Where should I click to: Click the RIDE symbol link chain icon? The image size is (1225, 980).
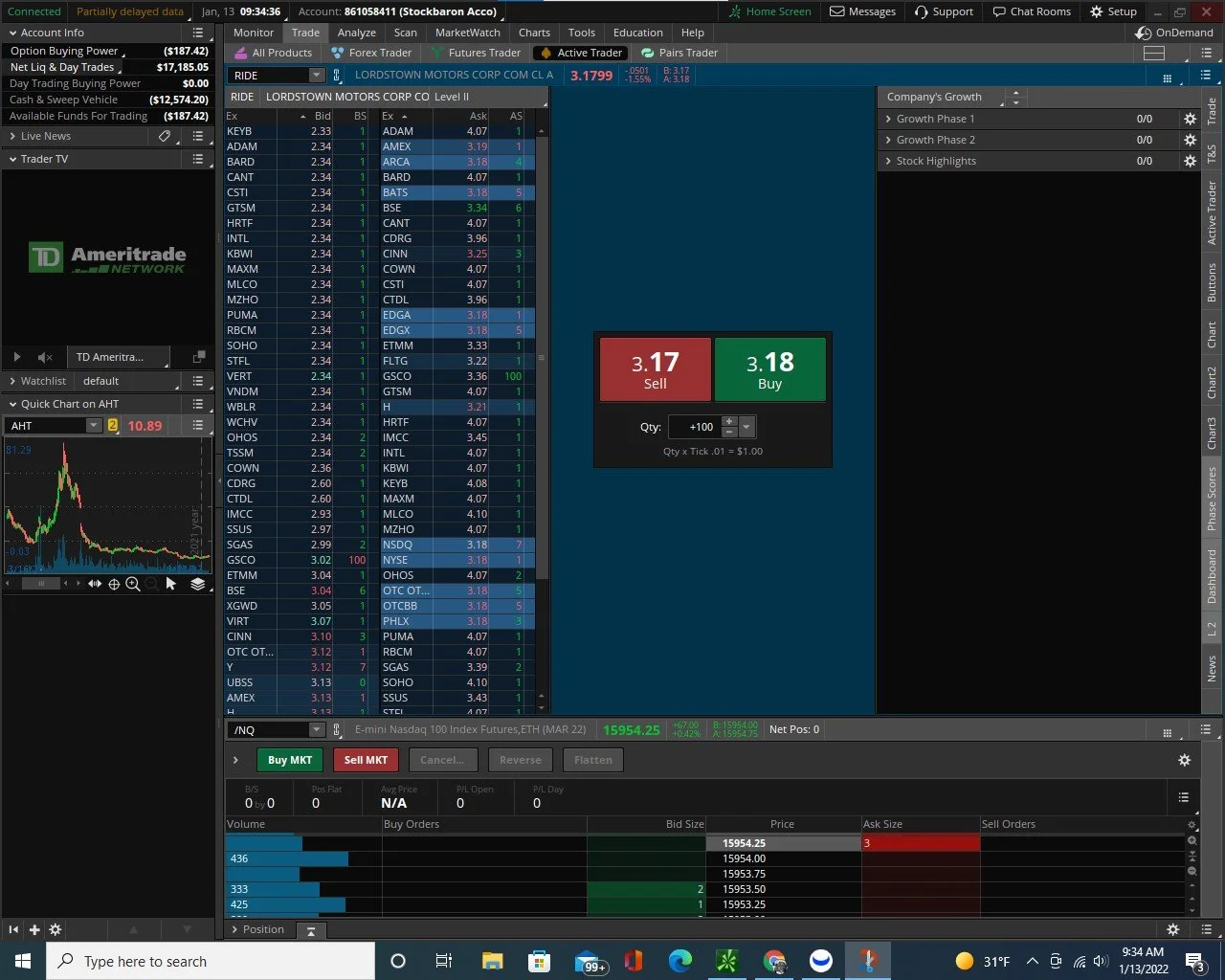(337, 75)
